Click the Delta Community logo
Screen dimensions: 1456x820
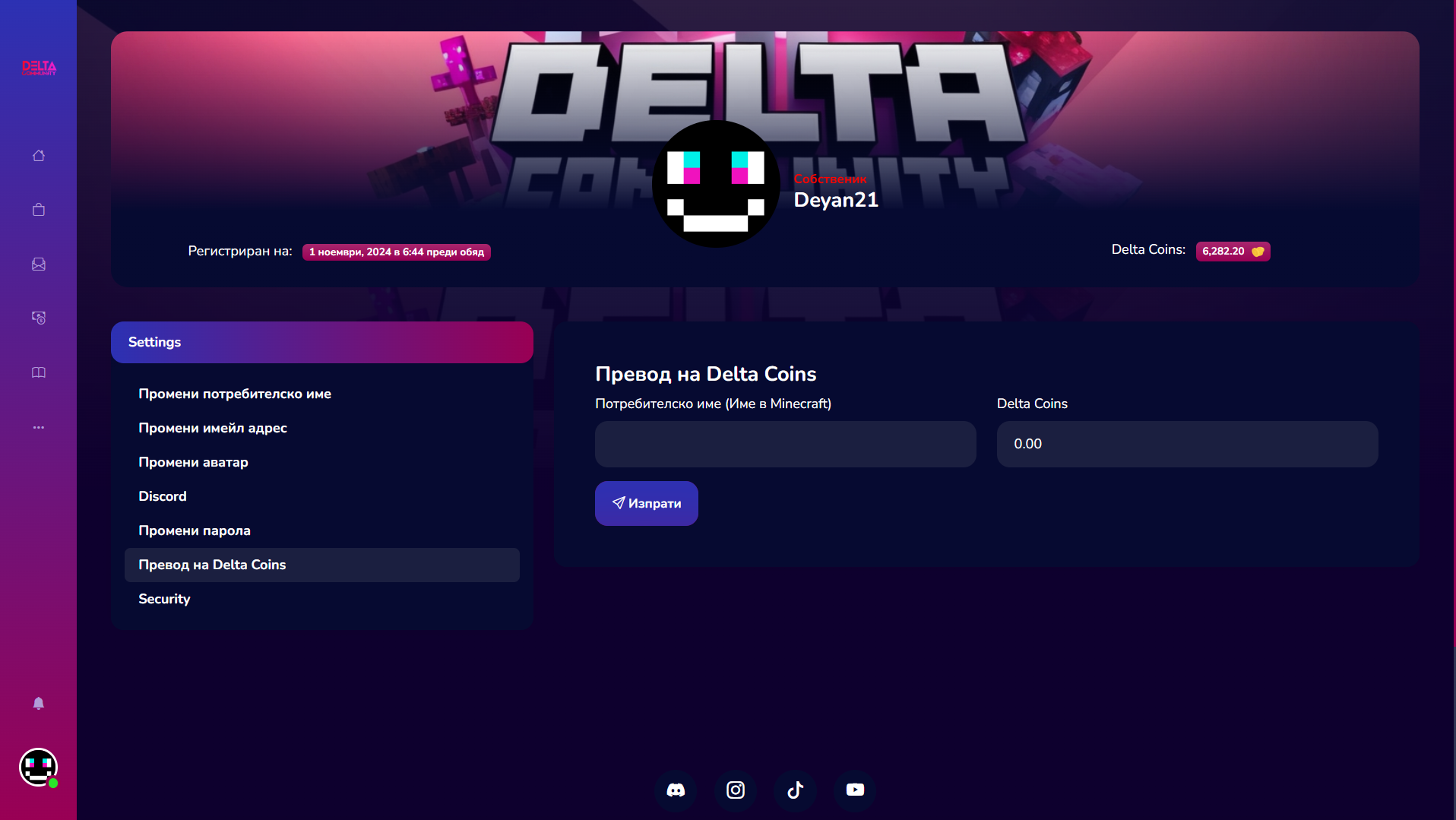[39, 68]
